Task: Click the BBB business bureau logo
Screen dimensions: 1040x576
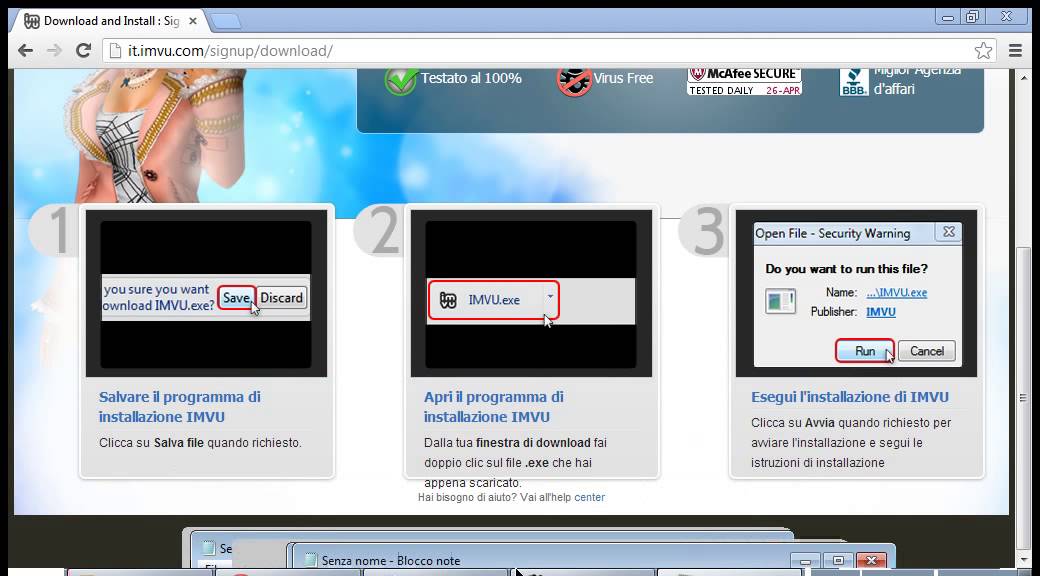Action: pyautogui.click(x=854, y=82)
